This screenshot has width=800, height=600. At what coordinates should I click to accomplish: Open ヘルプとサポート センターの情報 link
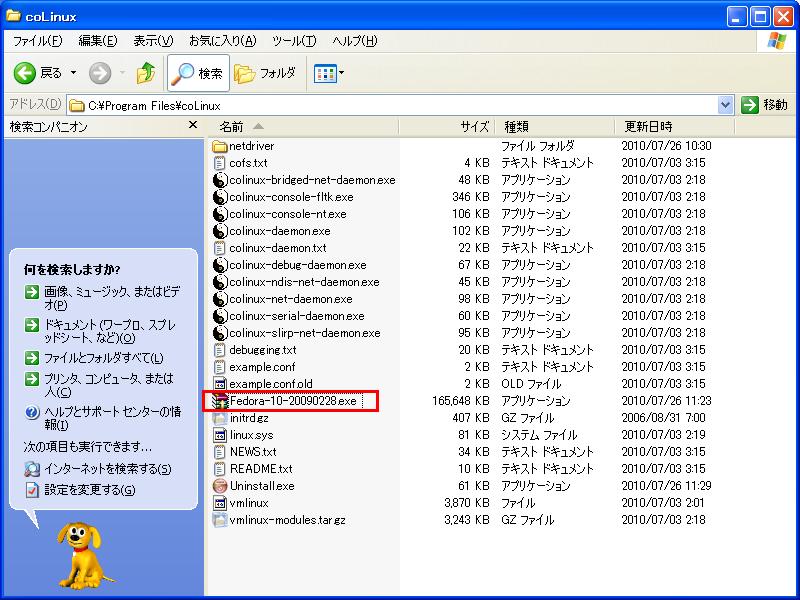coord(112,418)
